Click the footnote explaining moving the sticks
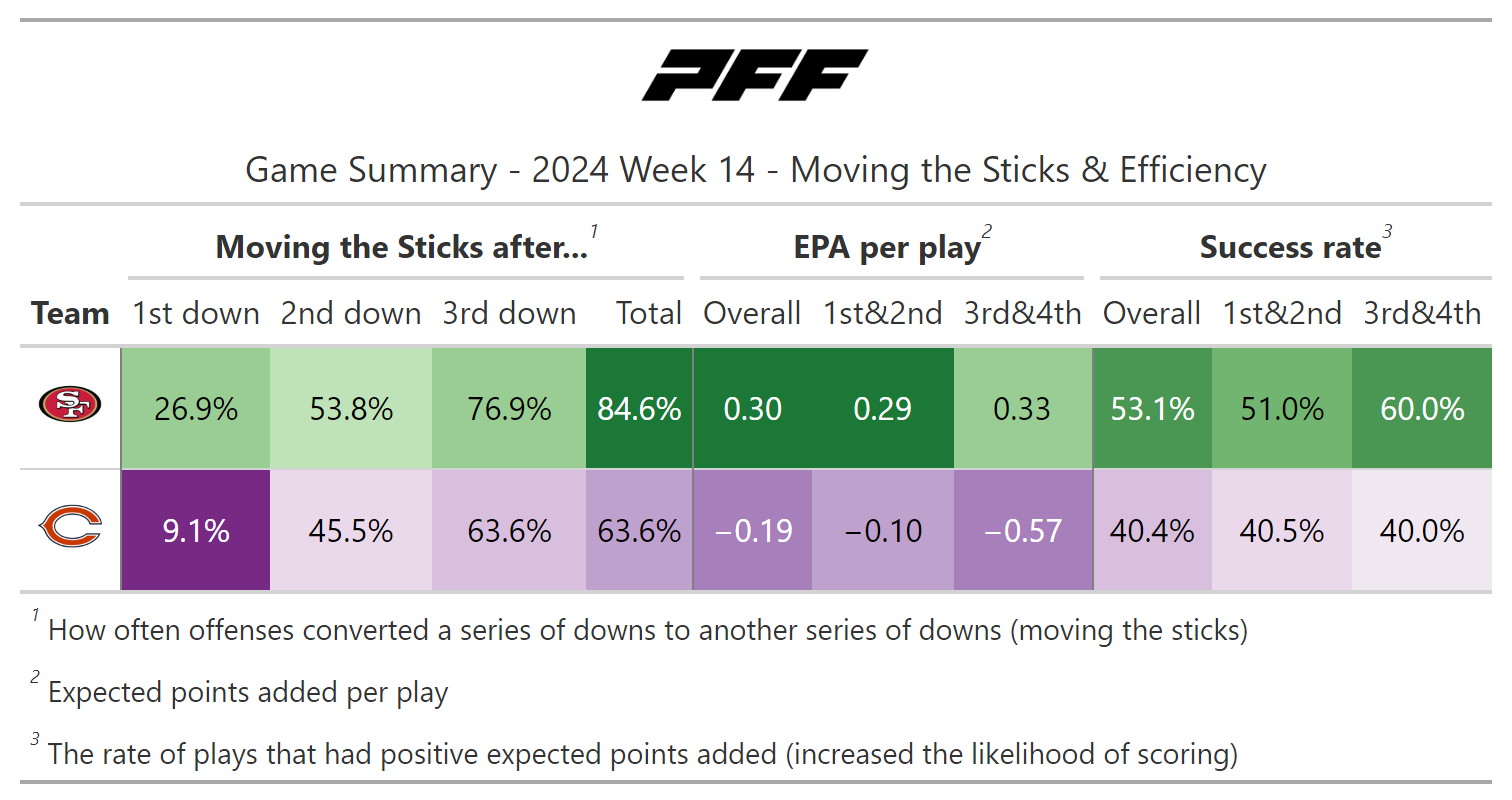The width and height of the screenshot is (1512, 800). 647,631
